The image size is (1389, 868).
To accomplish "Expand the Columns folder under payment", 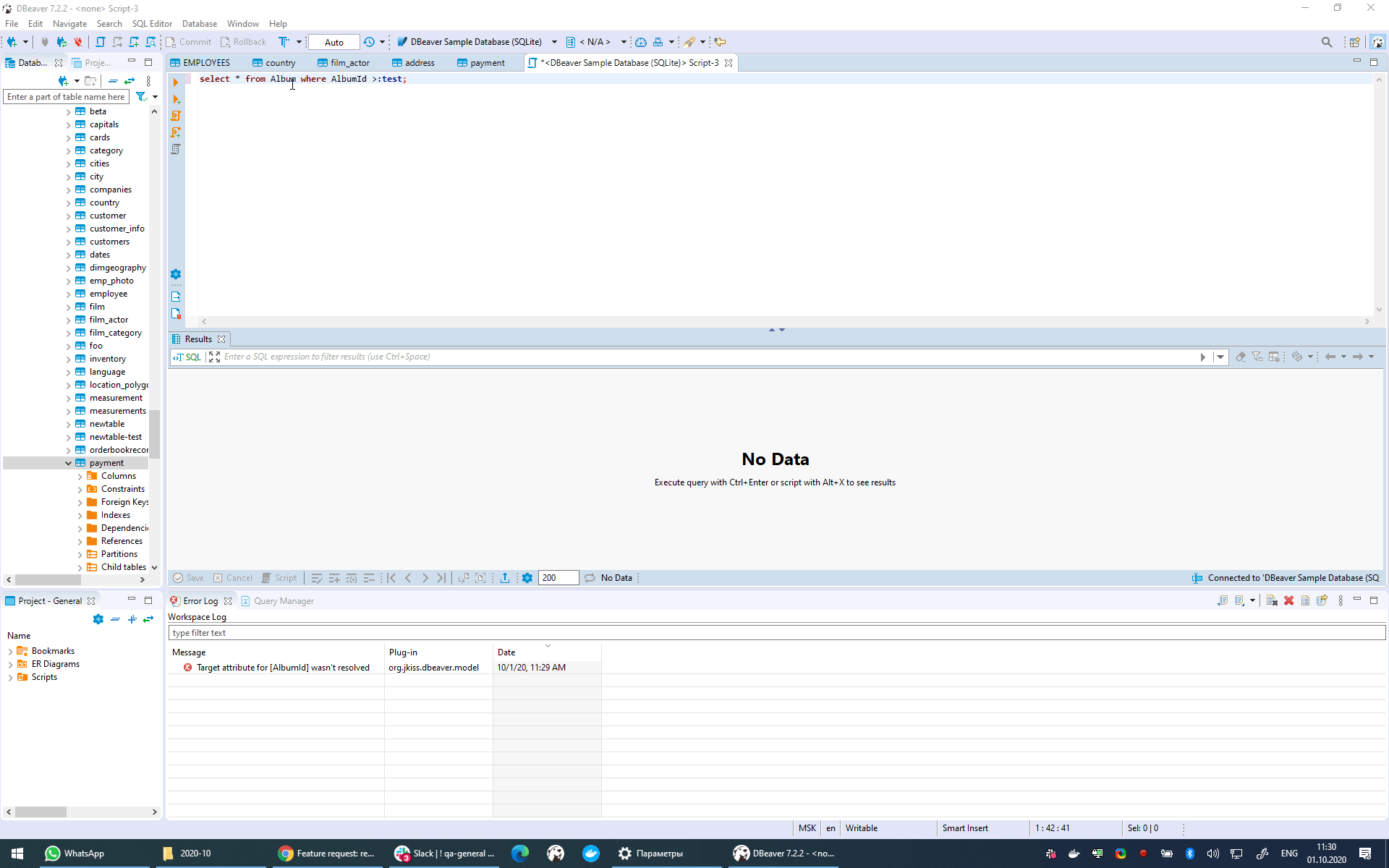I will (80, 476).
